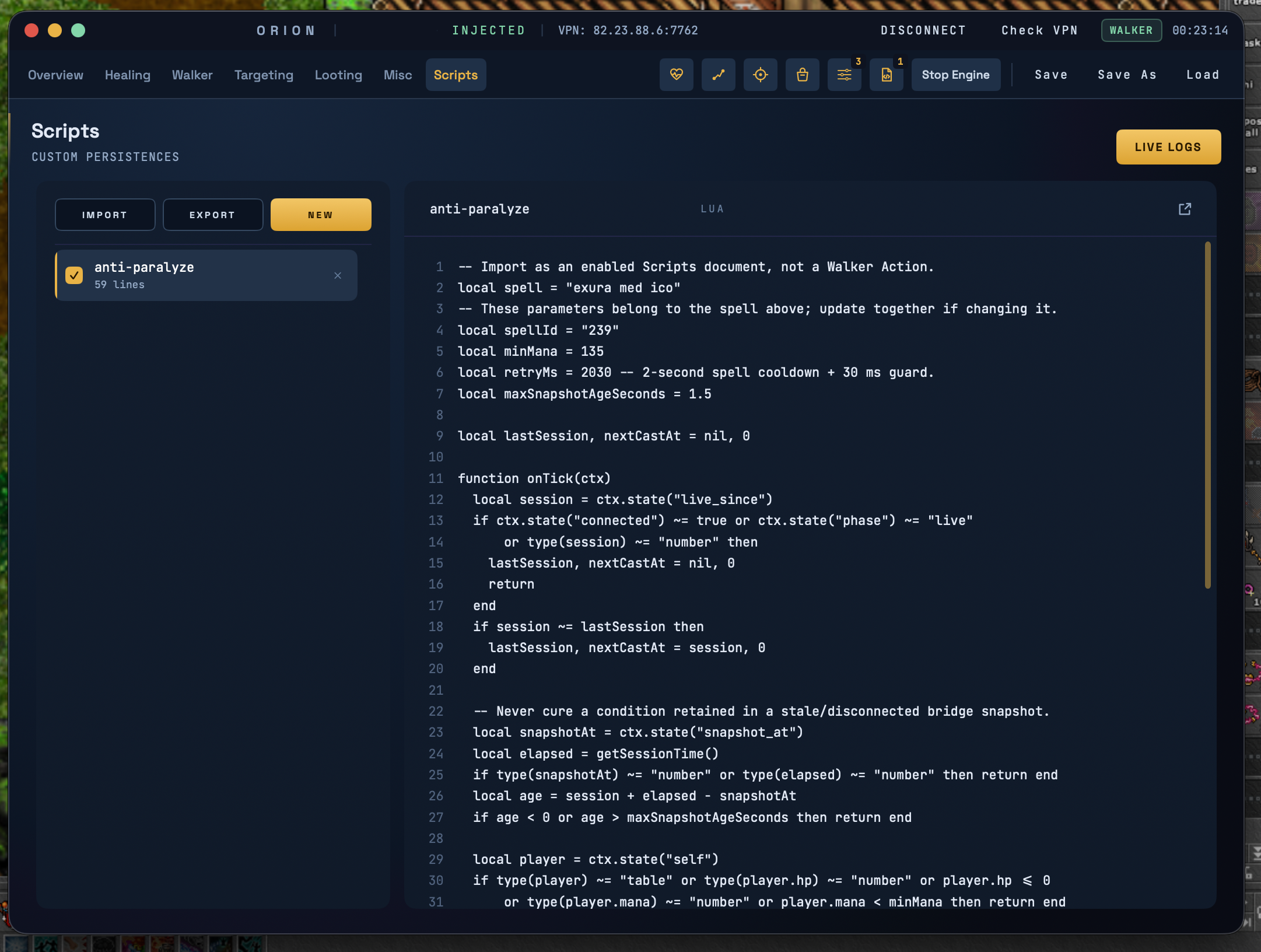1261x952 pixels.
Task: Click the Walker path toolbar icon
Action: [718, 75]
